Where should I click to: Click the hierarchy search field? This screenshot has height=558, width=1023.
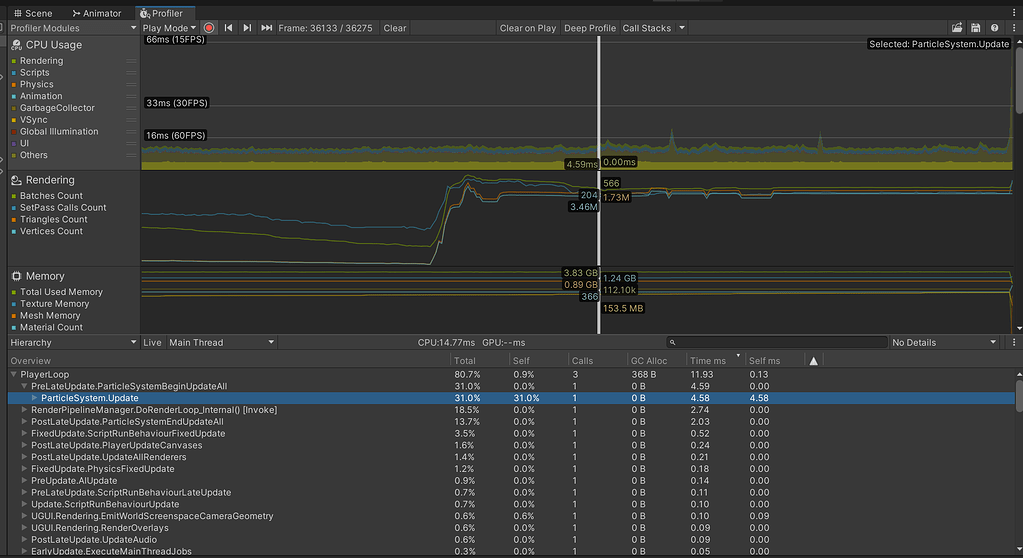pyautogui.click(x=778, y=342)
